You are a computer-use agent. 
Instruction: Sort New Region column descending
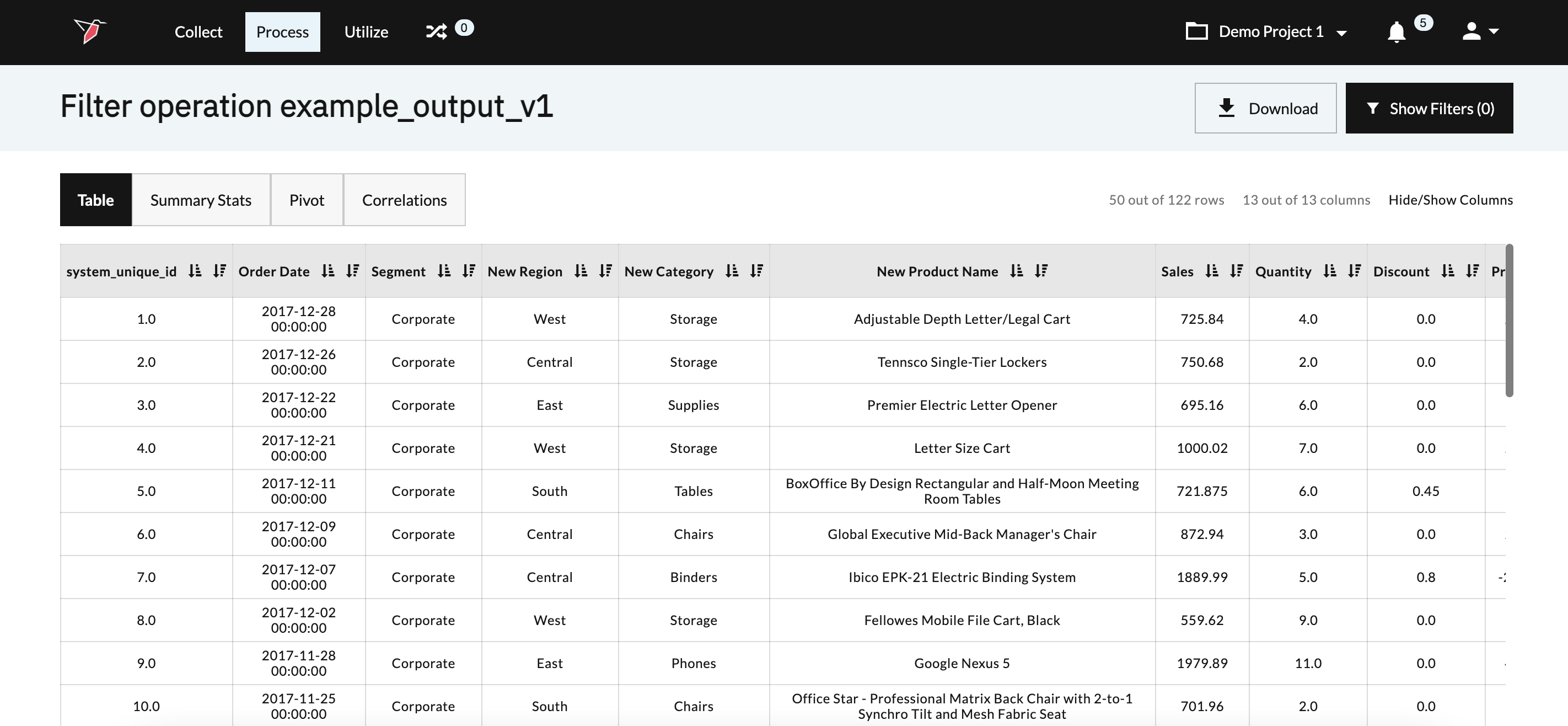(605, 271)
